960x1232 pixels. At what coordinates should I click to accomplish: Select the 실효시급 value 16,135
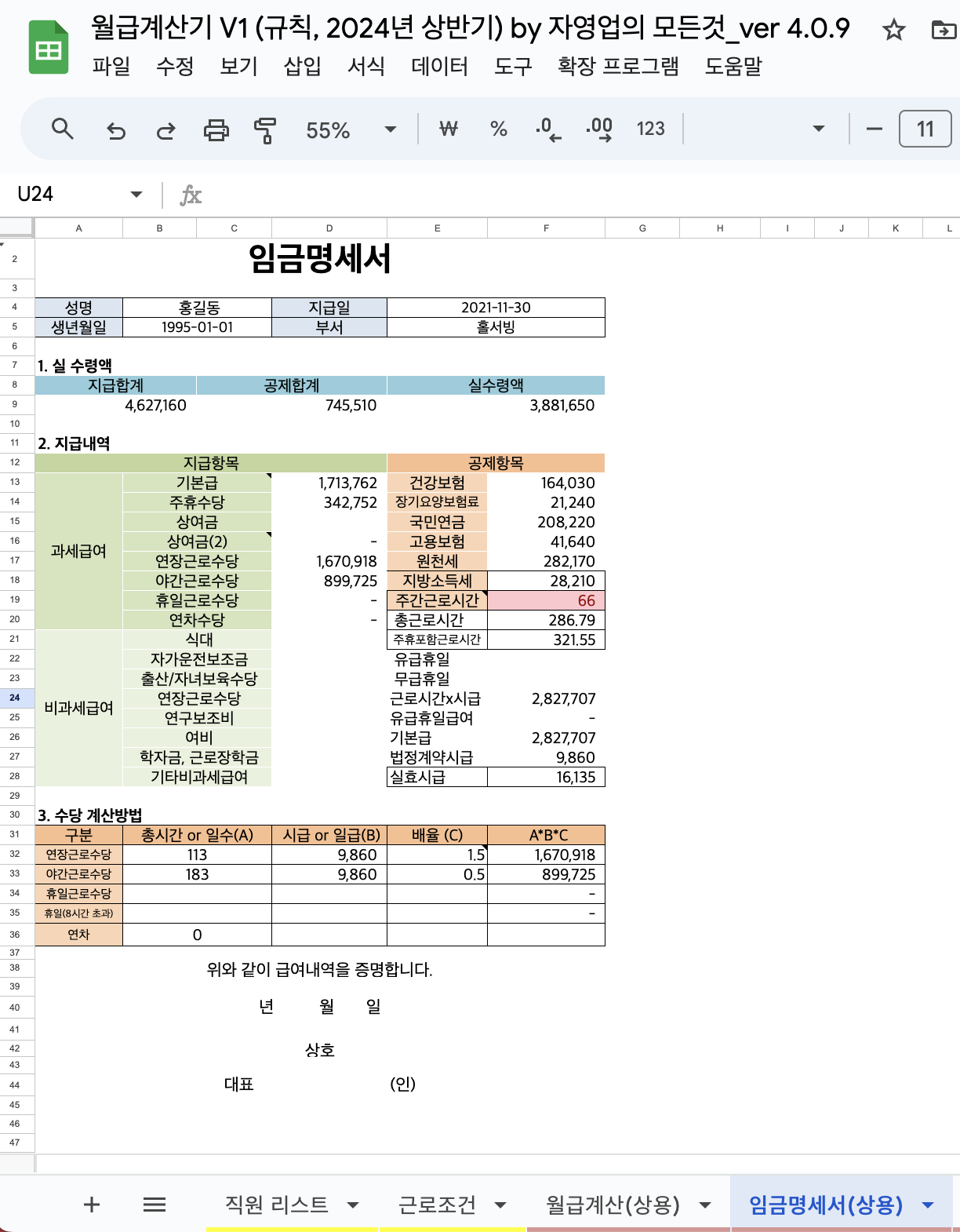pos(546,777)
